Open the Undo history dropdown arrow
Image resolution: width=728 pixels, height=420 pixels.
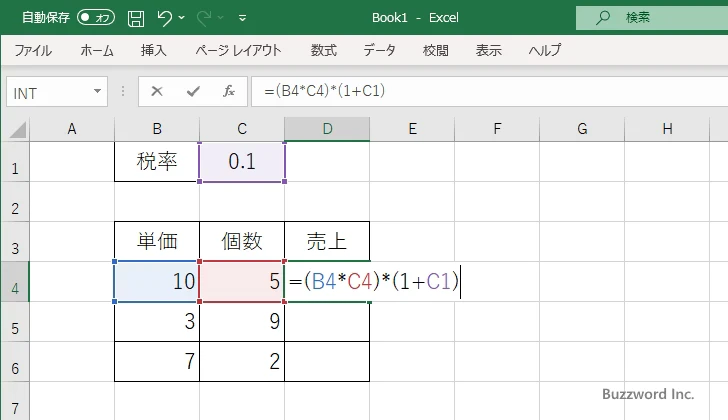click(182, 18)
